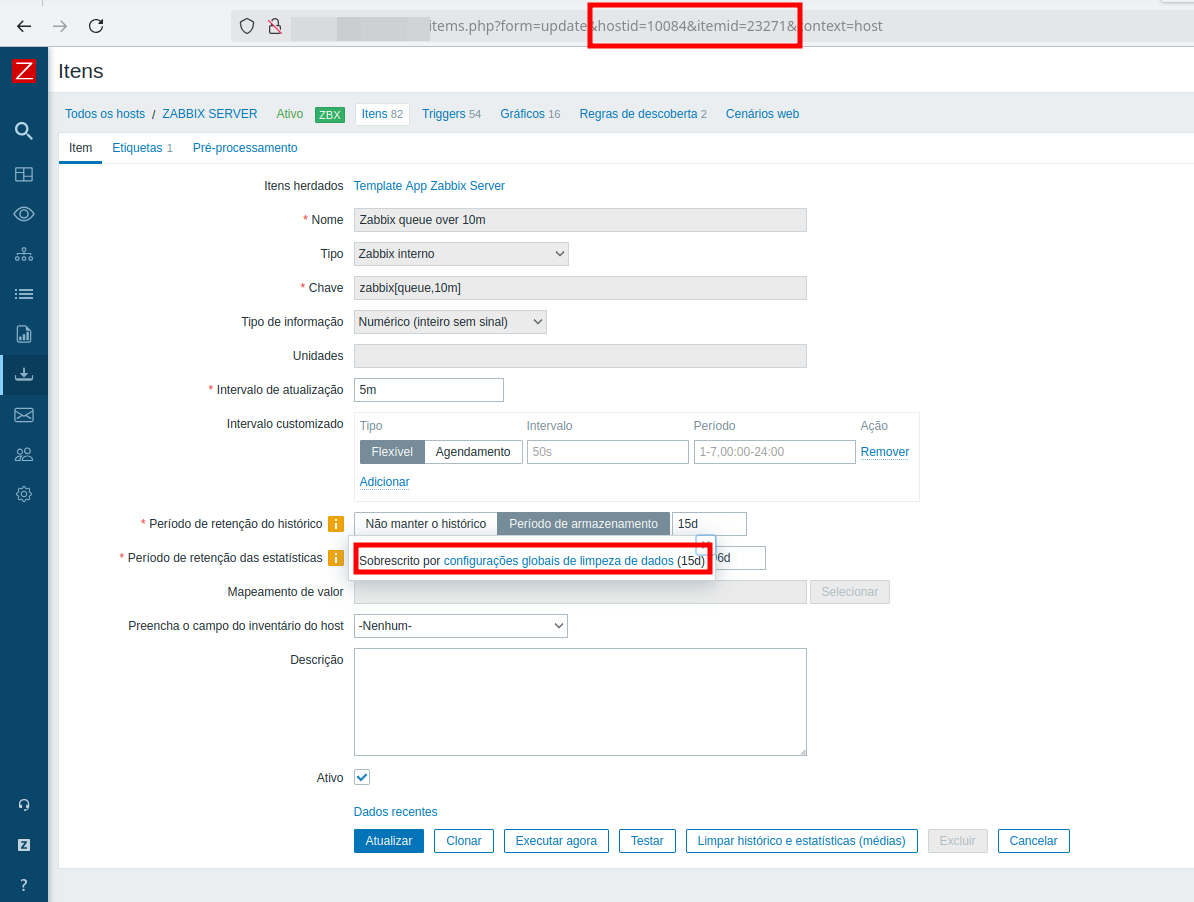Open configurações globais de limpeza de dados link

558,561
